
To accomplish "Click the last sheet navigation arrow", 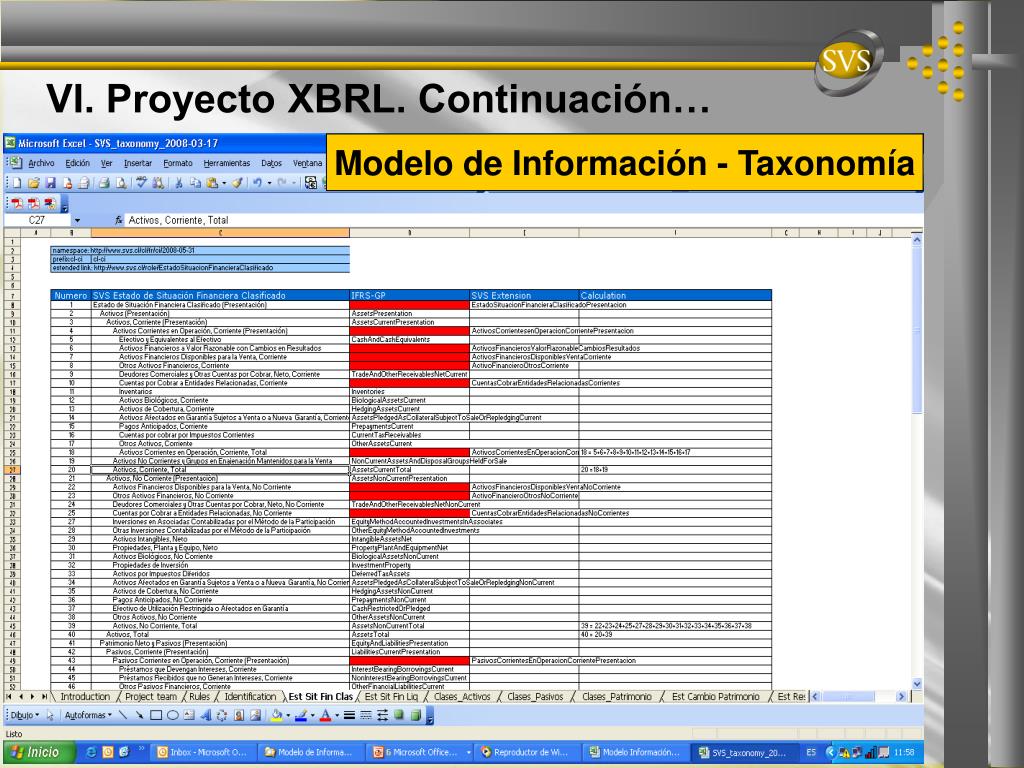I will tap(44, 697).
